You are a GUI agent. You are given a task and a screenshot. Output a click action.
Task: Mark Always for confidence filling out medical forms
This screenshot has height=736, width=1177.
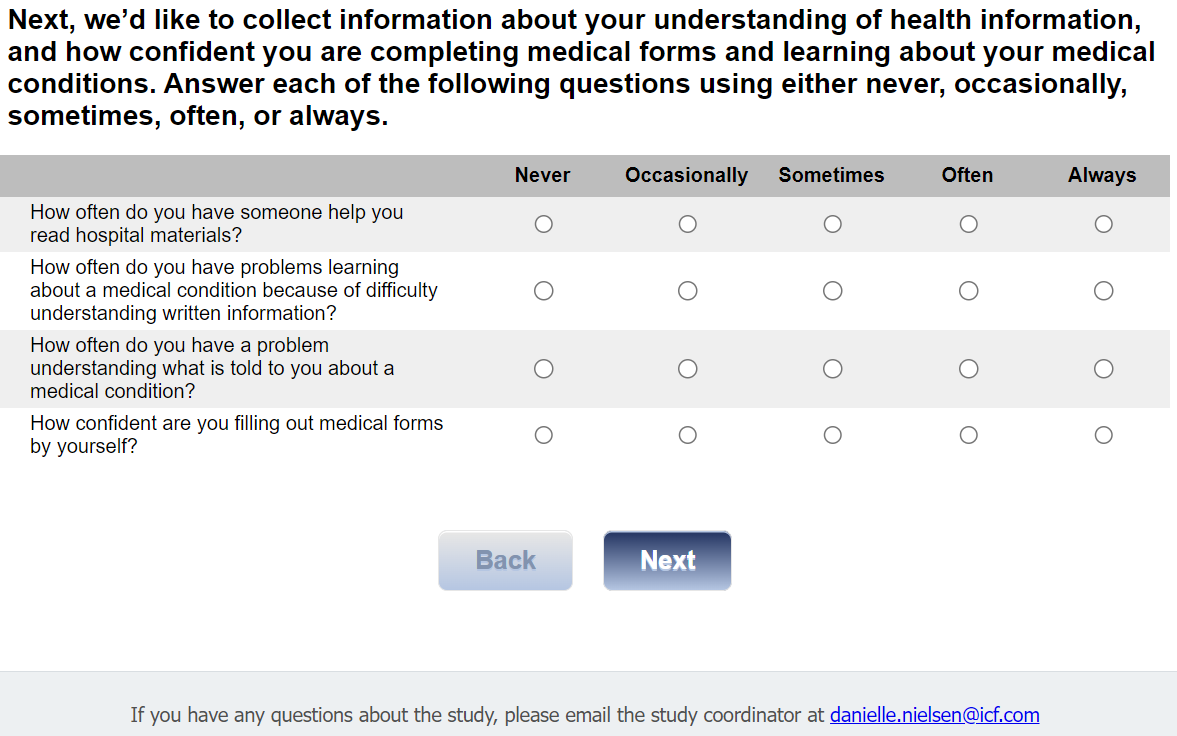coord(1103,435)
